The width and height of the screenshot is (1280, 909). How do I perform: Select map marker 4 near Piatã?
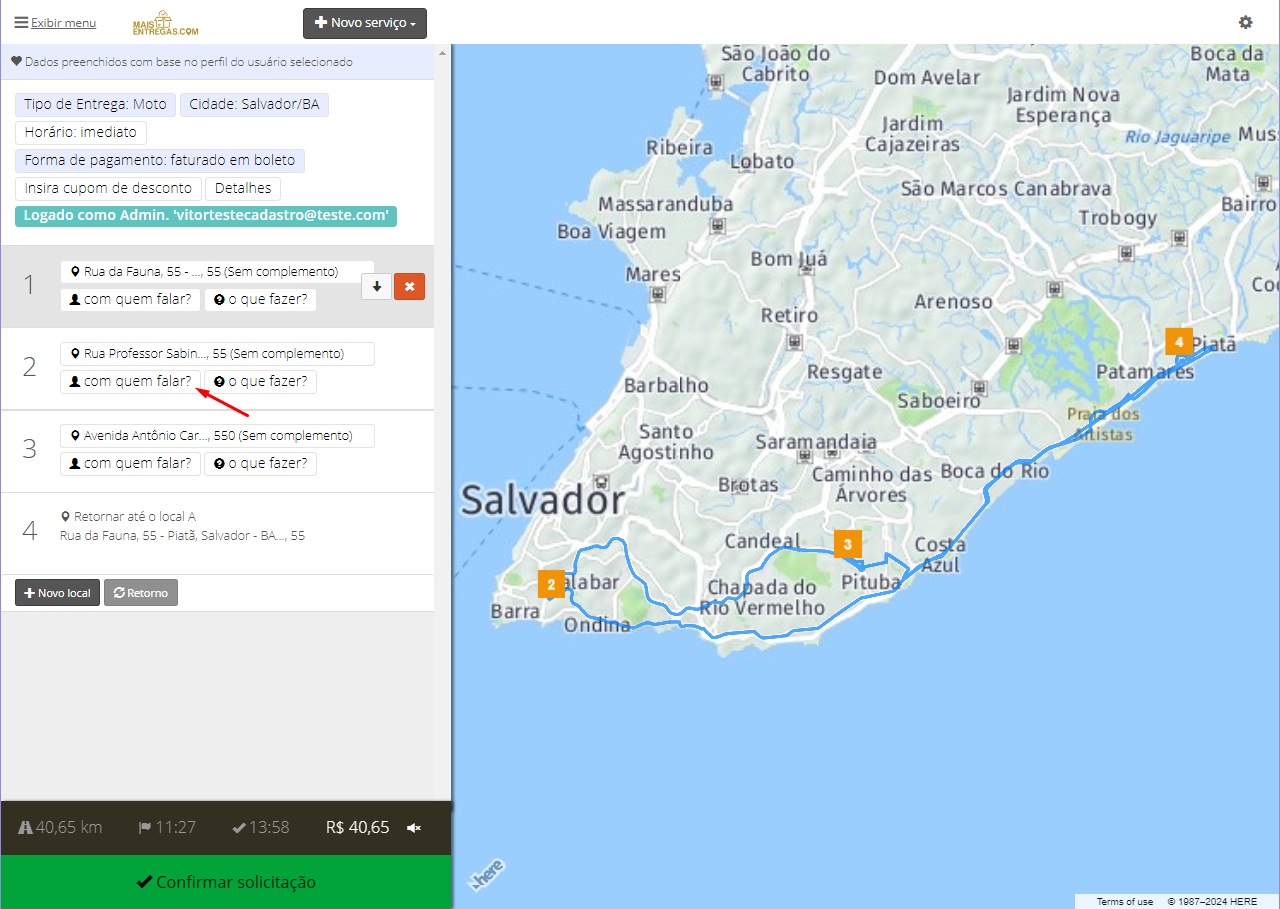[1179, 341]
